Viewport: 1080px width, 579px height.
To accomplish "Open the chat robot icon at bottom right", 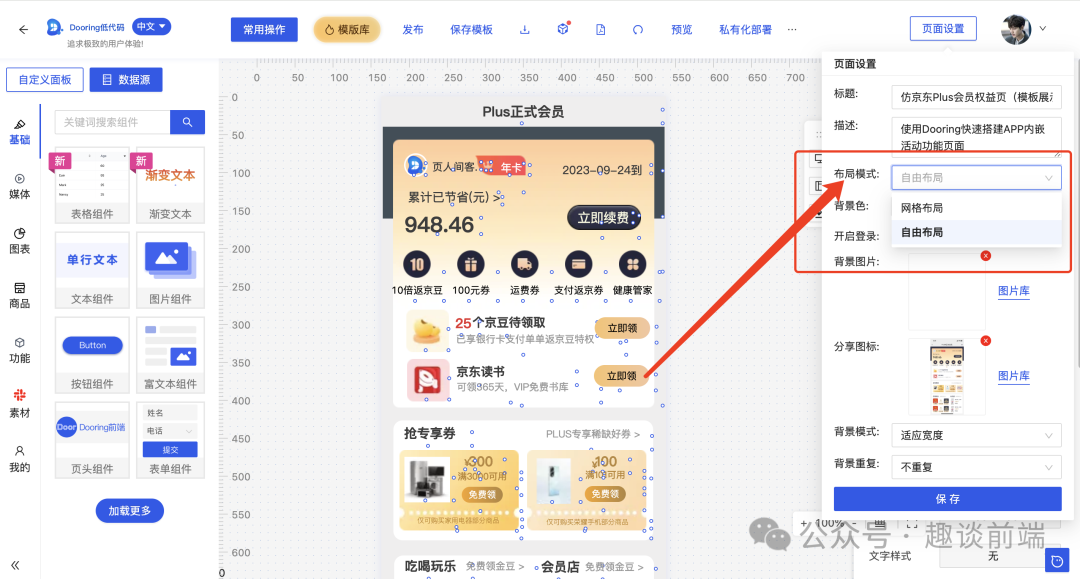I will click(x=1057, y=561).
